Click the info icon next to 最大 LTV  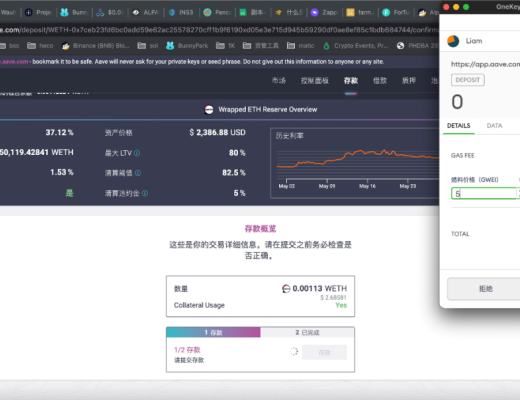tap(137, 153)
